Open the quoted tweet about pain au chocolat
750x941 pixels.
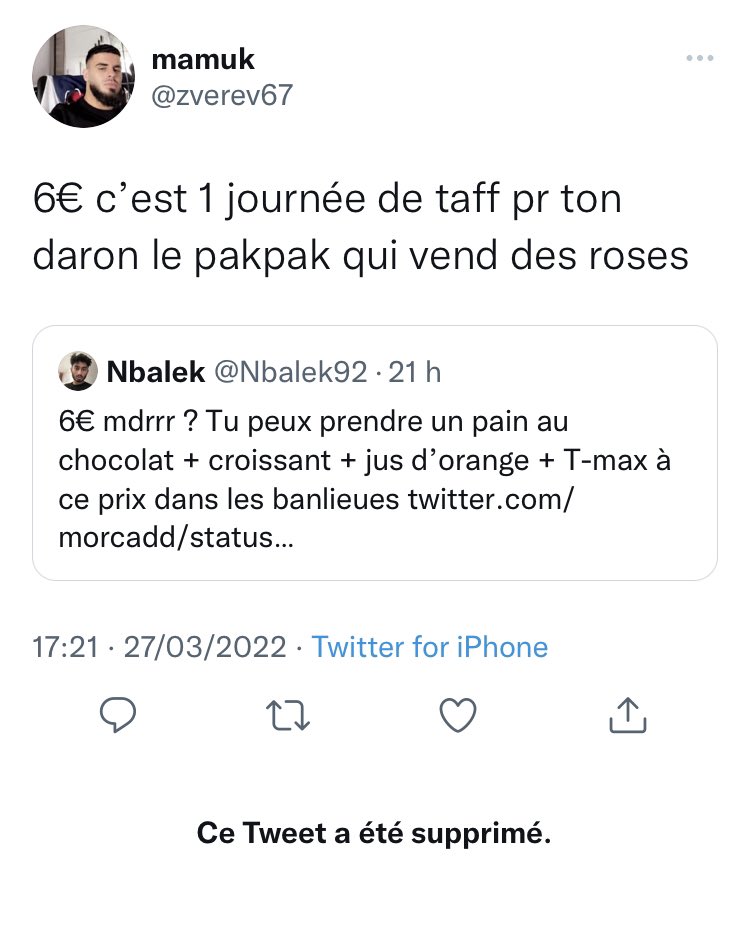375,453
